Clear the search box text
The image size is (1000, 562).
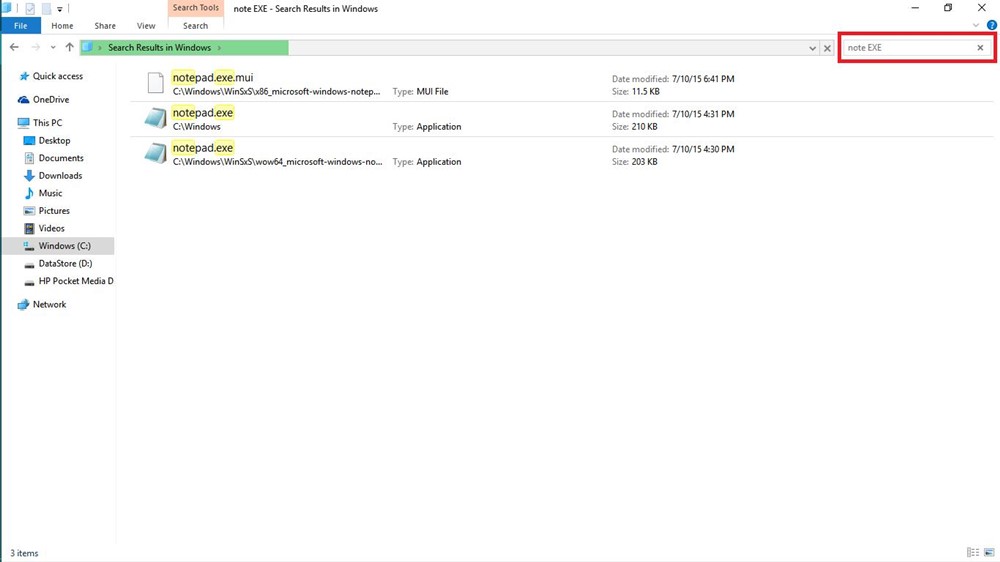click(x=980, y=48)
